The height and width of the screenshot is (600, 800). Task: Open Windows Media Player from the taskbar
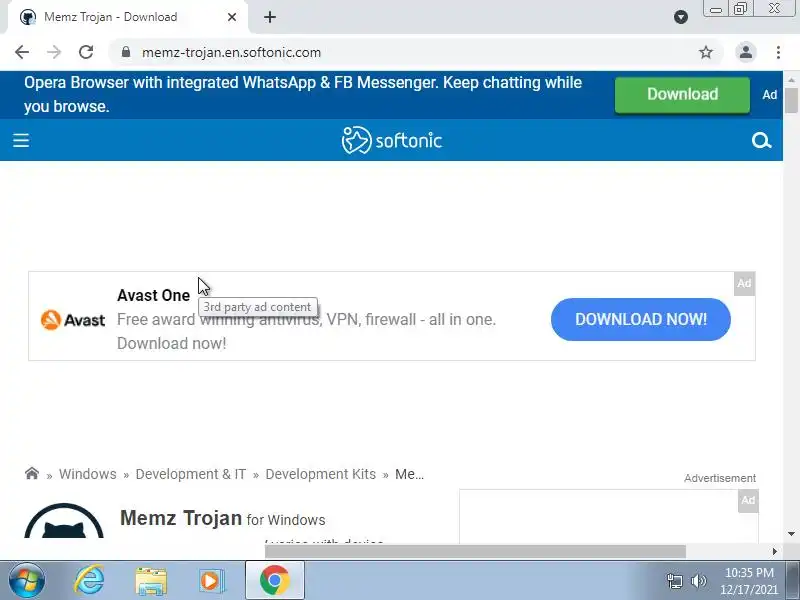(211, 581)
